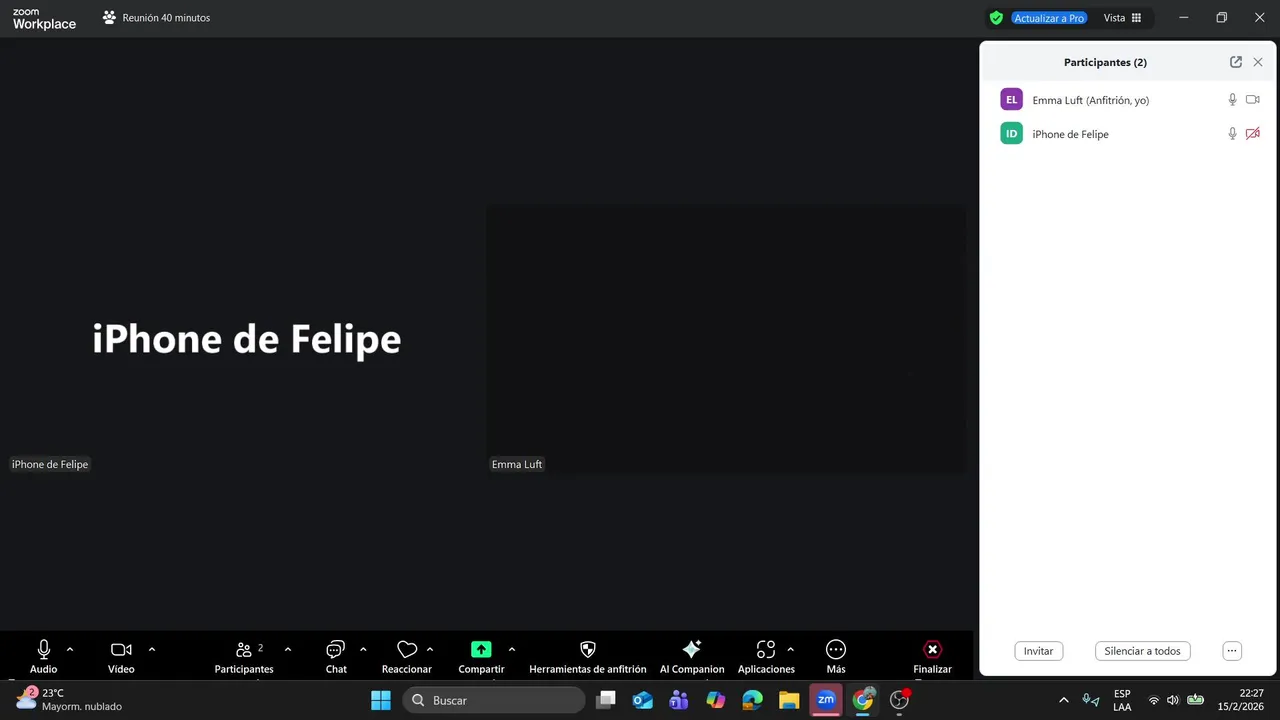This screenshot has width=1280, height=720.
Task: Expand the Reaccionar options chevron
Action: (x=430, y=650)
